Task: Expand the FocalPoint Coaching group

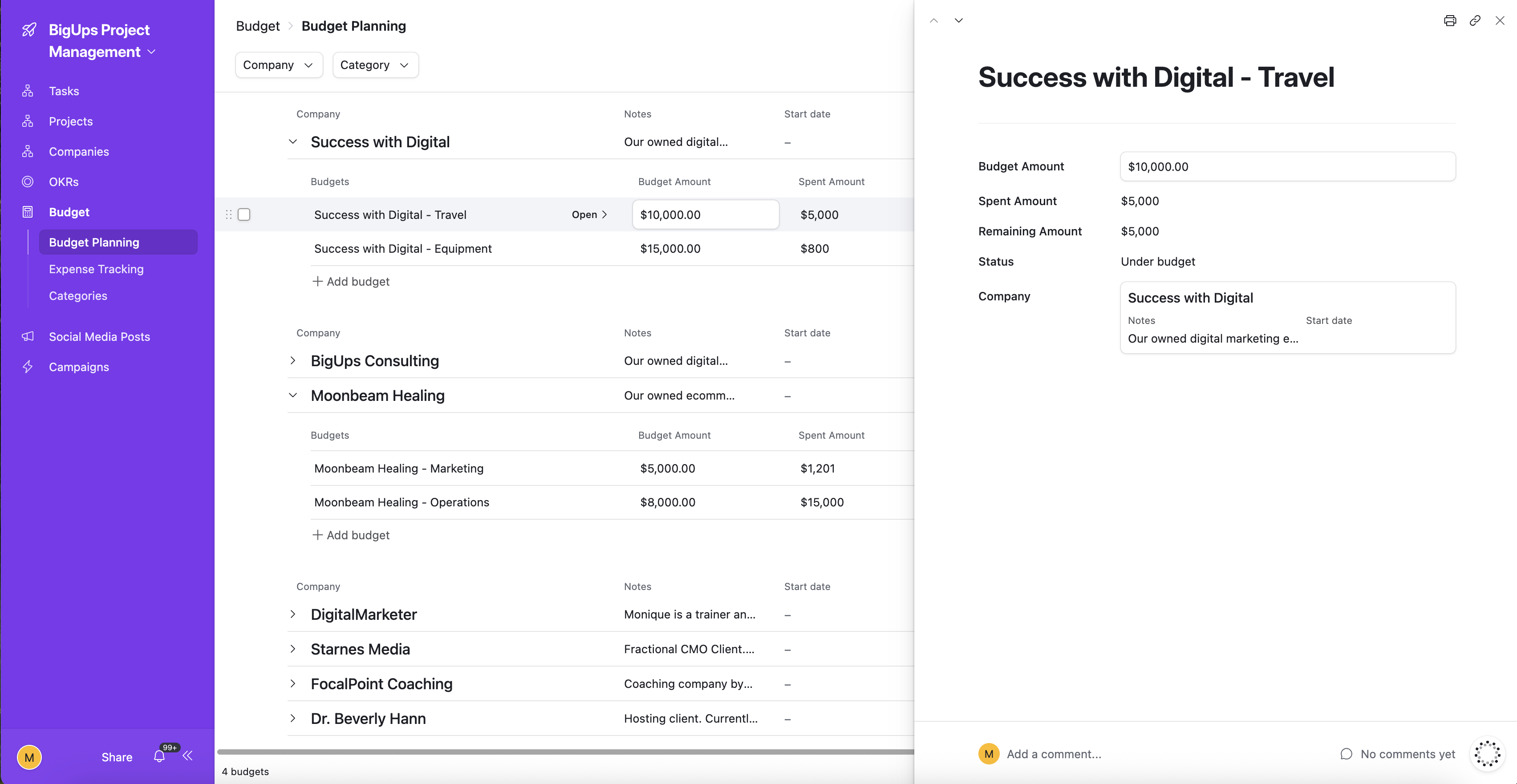Action: tap(293, 684)
